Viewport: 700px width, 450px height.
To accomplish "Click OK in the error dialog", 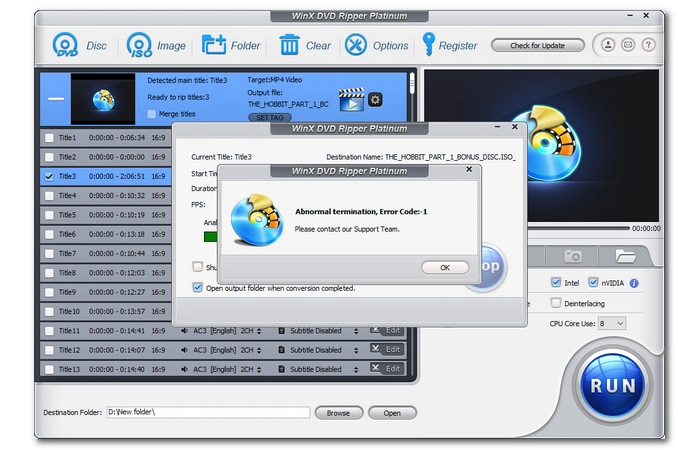I will 445,267.
